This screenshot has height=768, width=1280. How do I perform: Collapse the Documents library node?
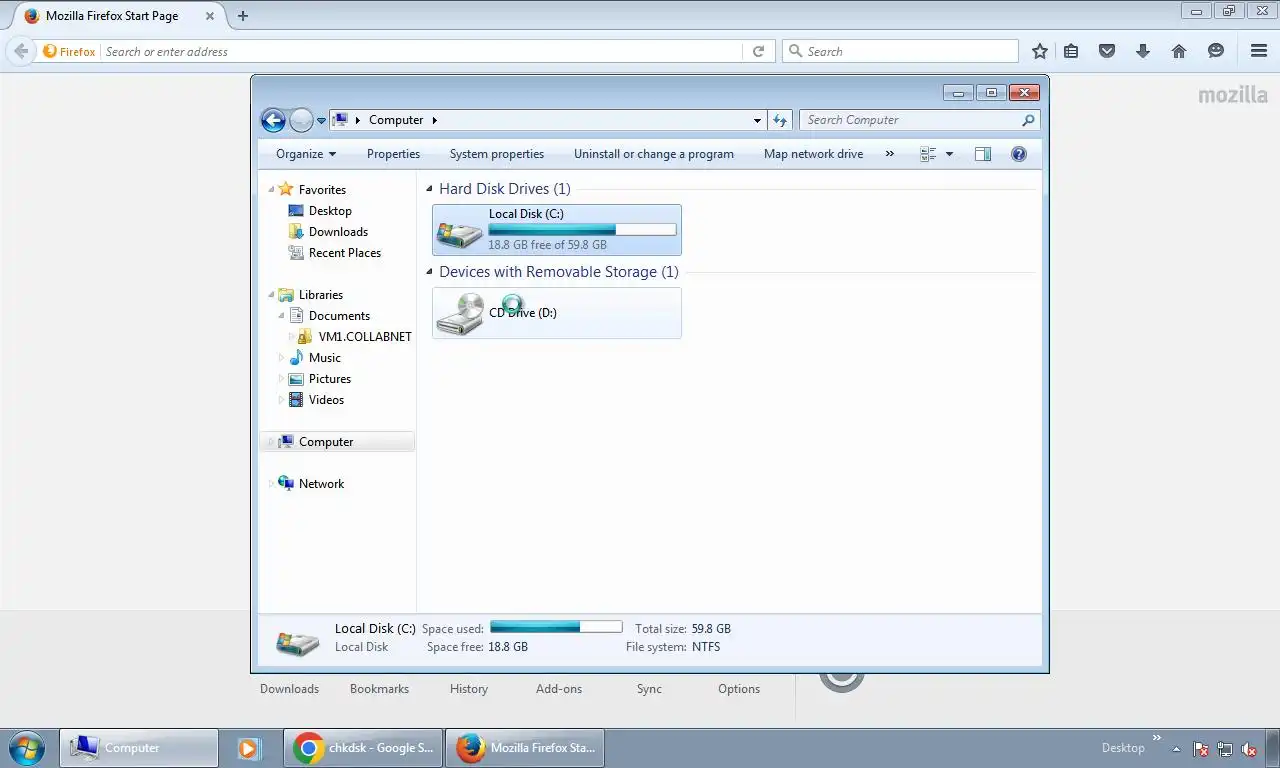282,316
